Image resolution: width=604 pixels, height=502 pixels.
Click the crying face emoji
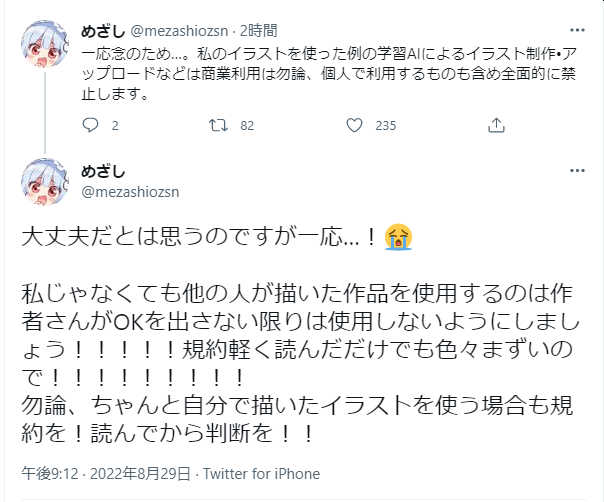[398, 238]
